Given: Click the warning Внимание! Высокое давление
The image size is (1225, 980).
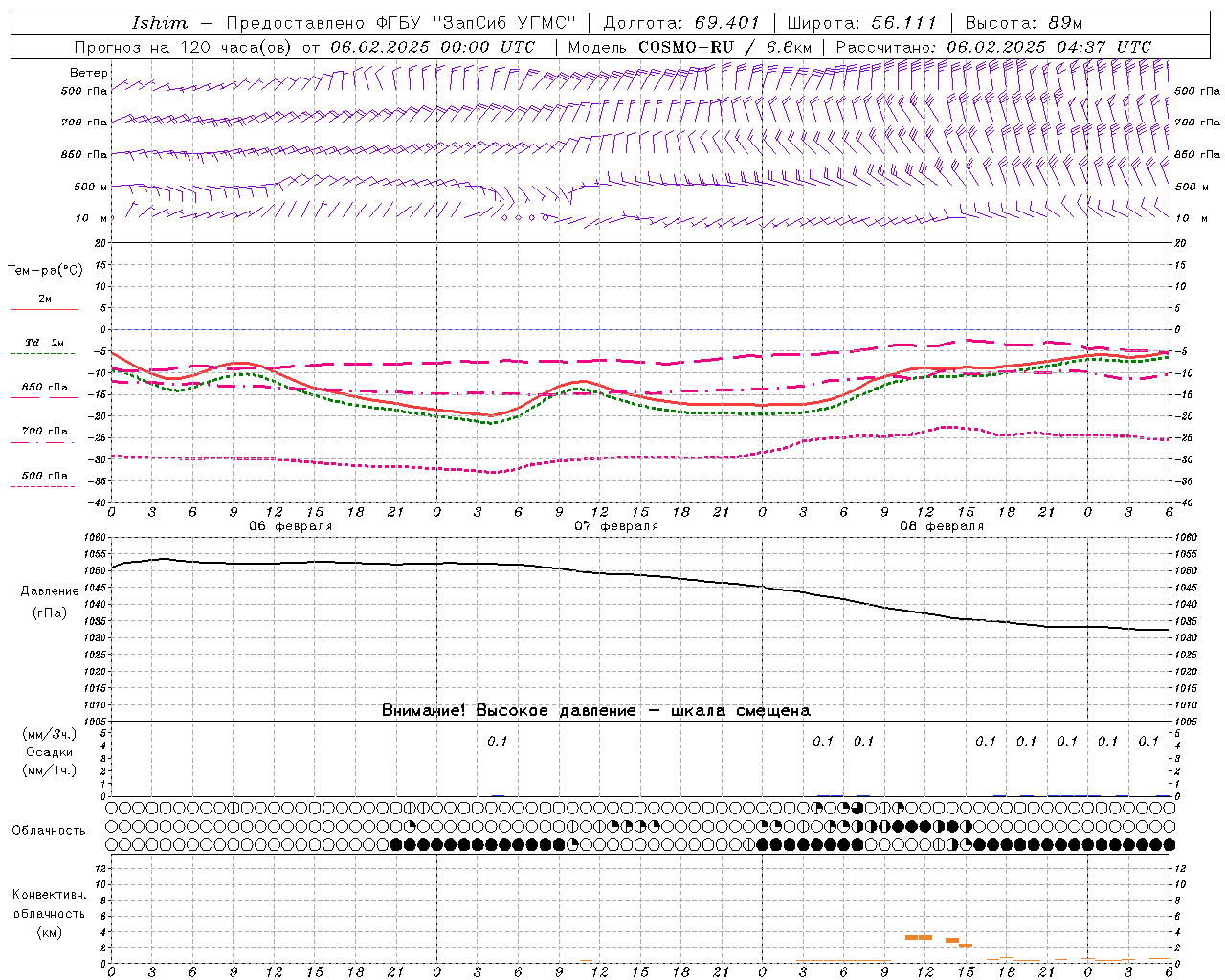Looking at the screenshot, I should coord(509,711).
